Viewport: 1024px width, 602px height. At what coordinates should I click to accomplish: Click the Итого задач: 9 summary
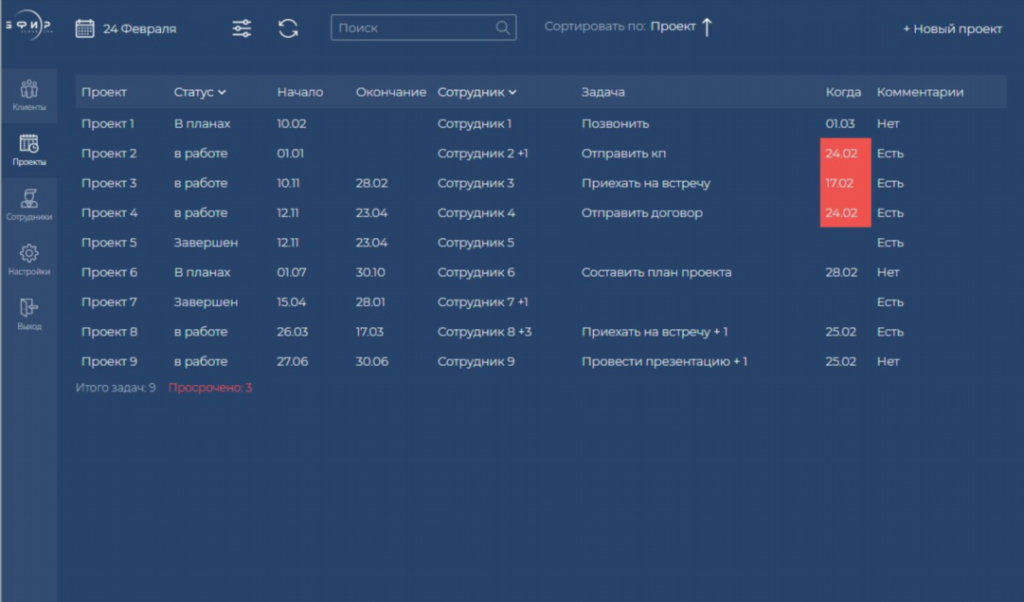tap(116, 387)
